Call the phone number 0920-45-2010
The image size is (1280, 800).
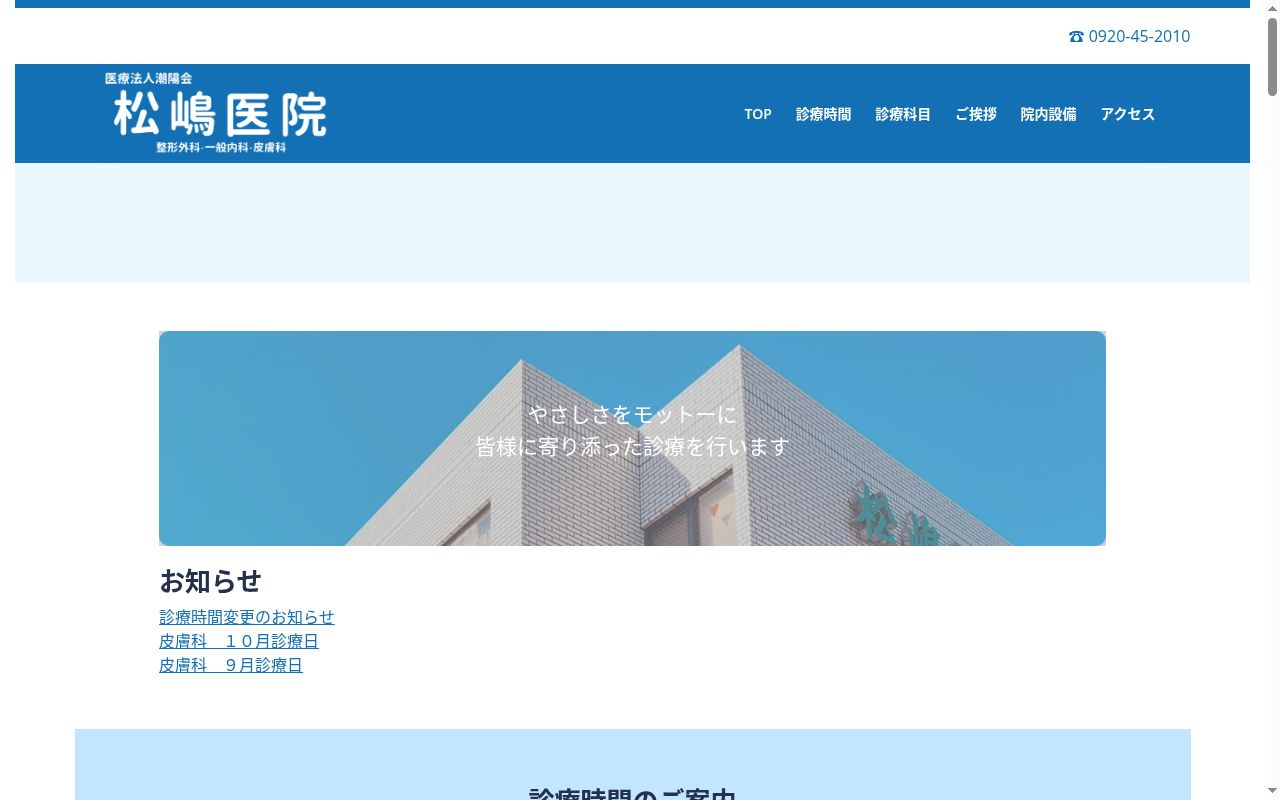pos(1129,36)
